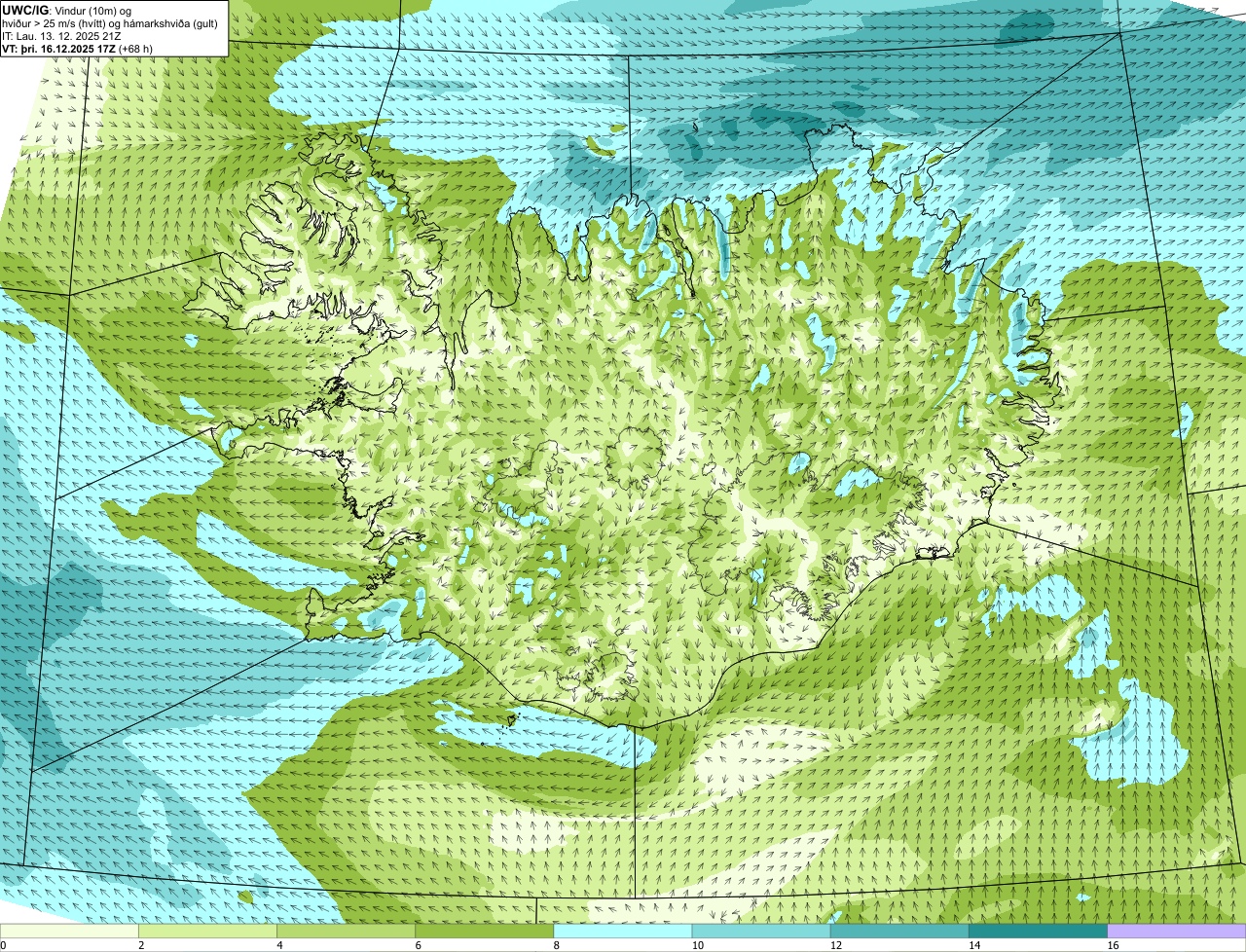The height and width of the screenshot is (952, 1246).
Task: Click the lavender swatch above 16 m/s
Action: coord(1176,932)
